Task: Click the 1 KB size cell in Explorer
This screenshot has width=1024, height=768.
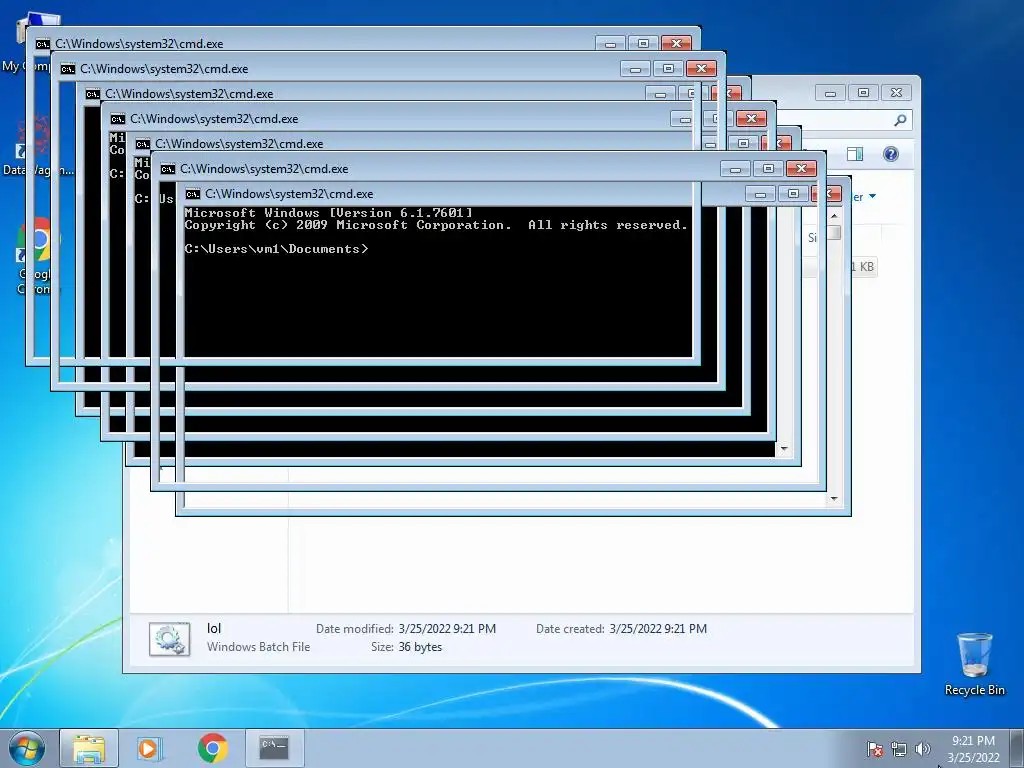Action: 862,266
